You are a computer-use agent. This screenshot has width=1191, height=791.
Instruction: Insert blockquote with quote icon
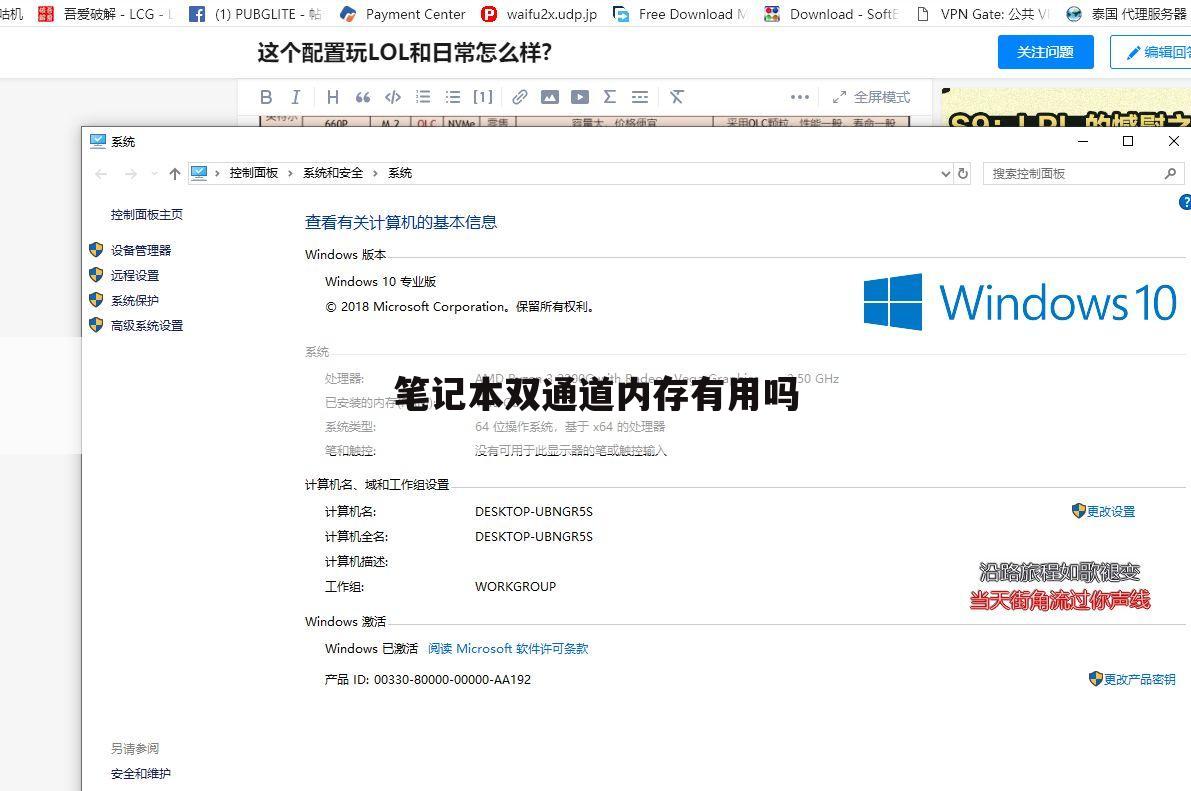coord(363,97)
